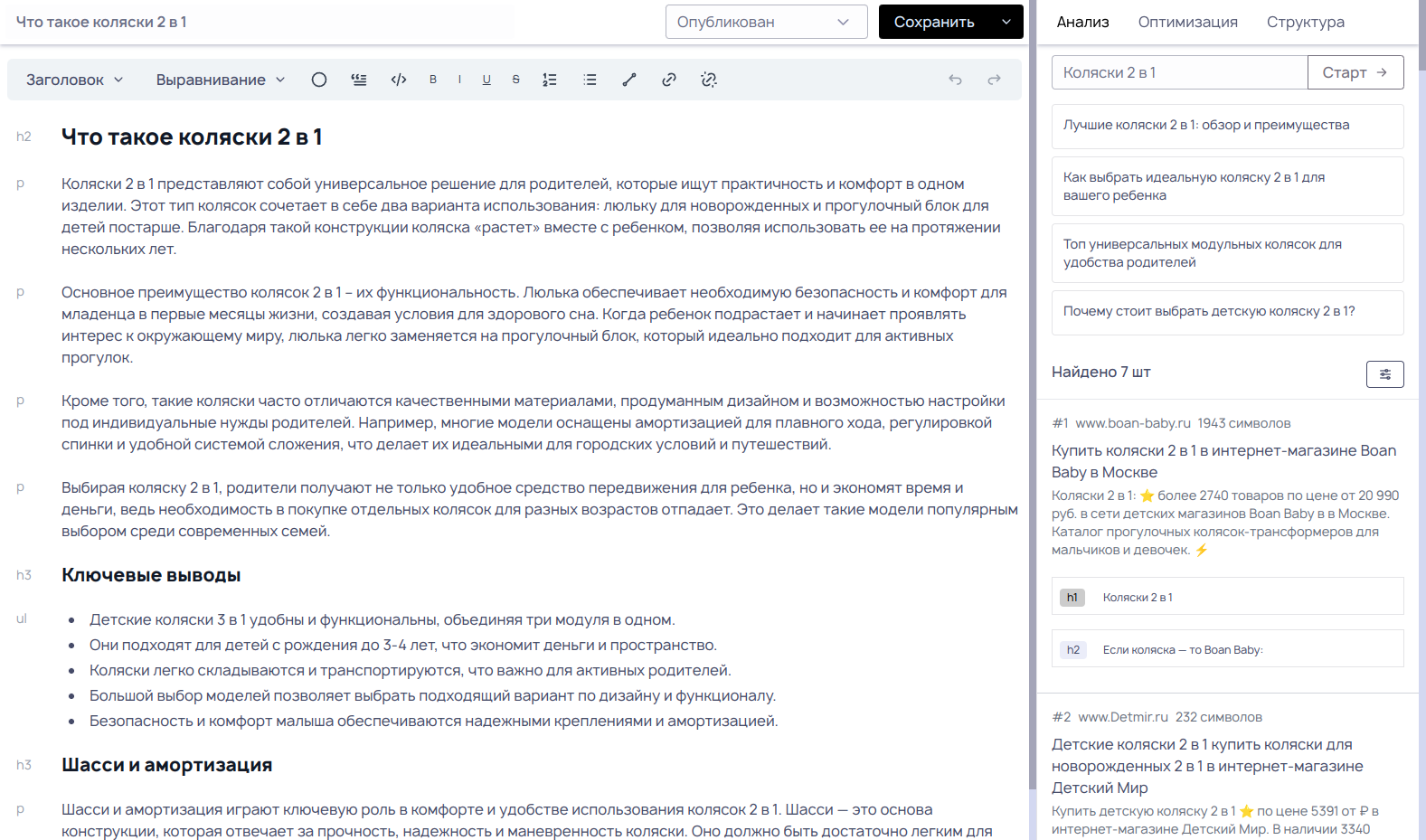Screen dimensions: 1426x840
Task: Open the Опубликован status dropdown
Action: [766, 22]
